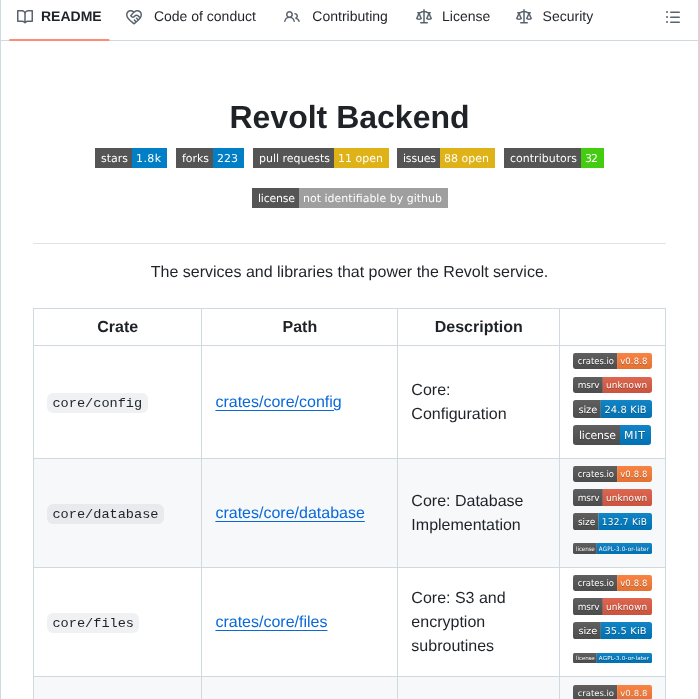
Task: Click the stars 1.8k badge
Action: point(131,158)
